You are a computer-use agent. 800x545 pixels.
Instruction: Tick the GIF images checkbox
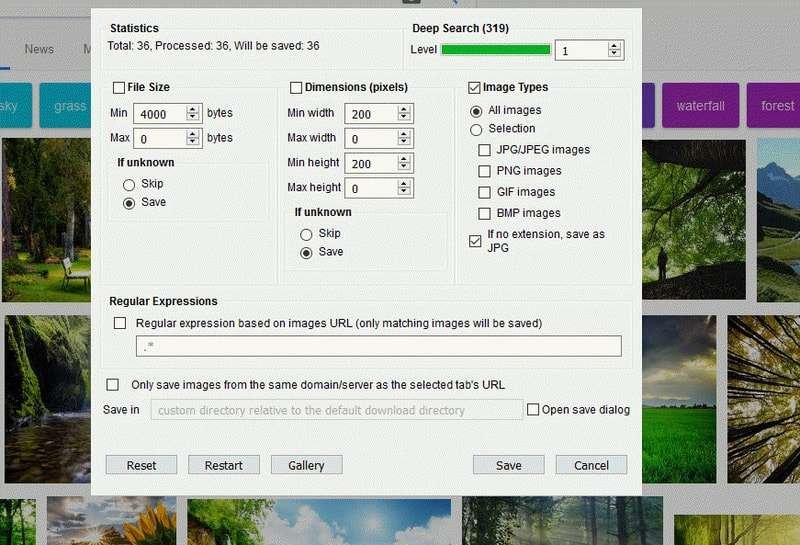[485, 192]
